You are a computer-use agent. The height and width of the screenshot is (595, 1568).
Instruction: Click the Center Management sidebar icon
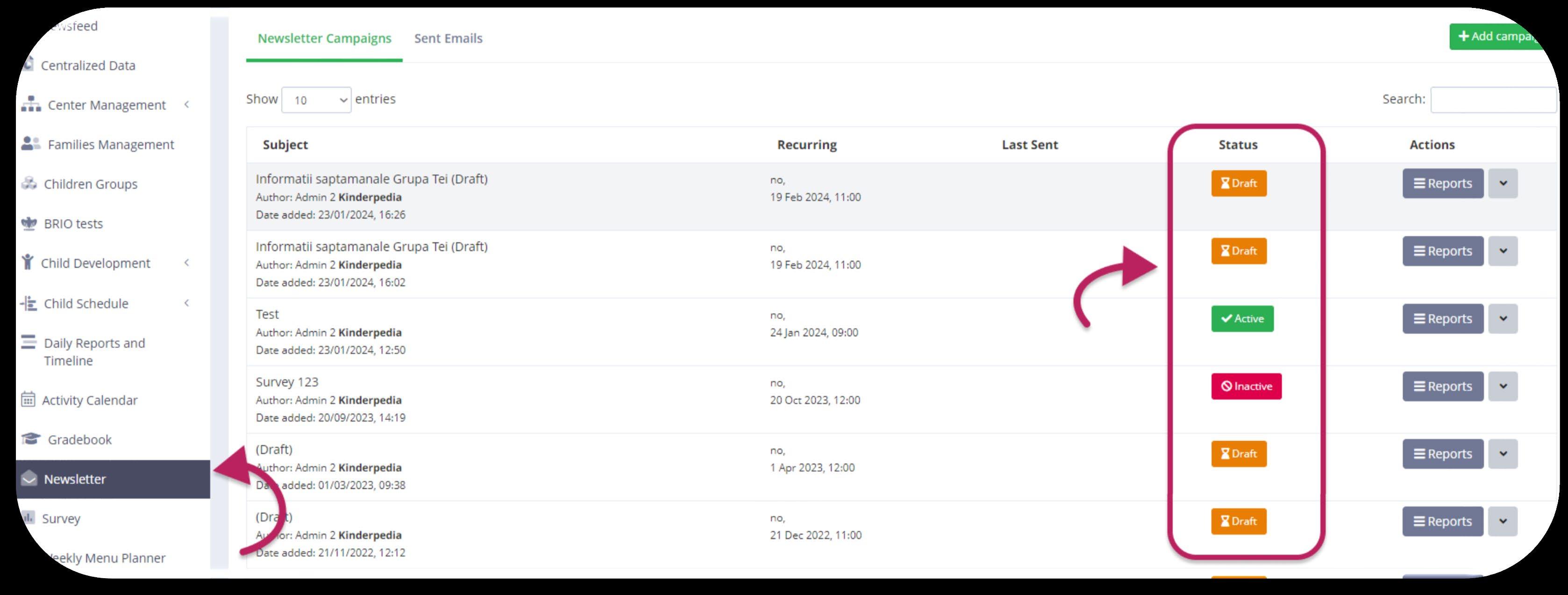pyautogui.click(x=30, y=105)
